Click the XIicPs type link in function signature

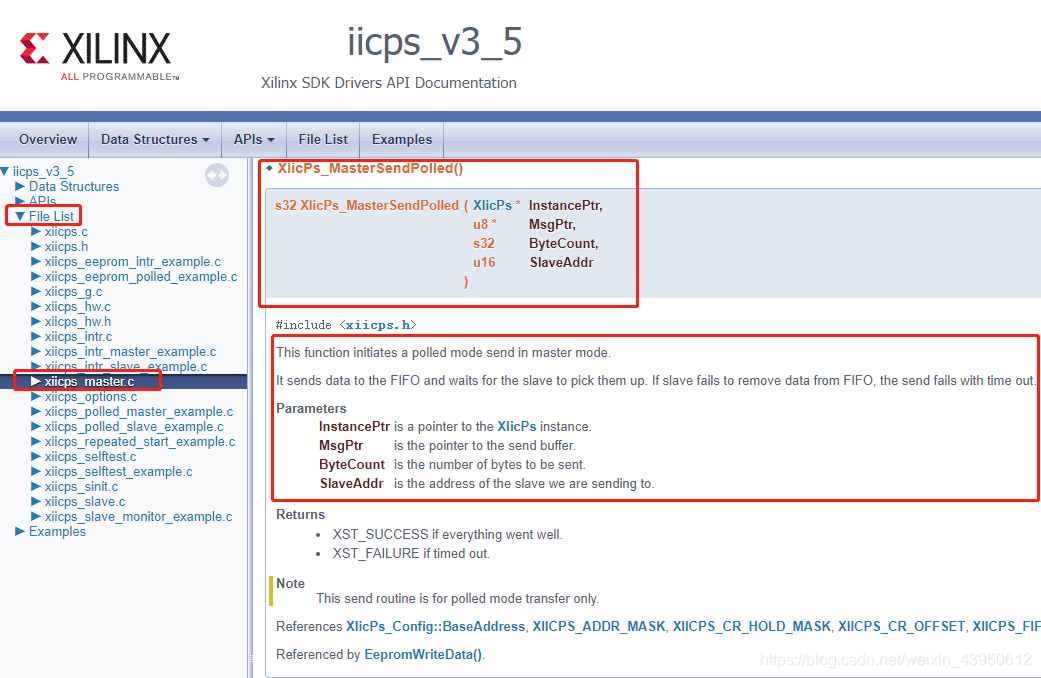pos(492,205)
